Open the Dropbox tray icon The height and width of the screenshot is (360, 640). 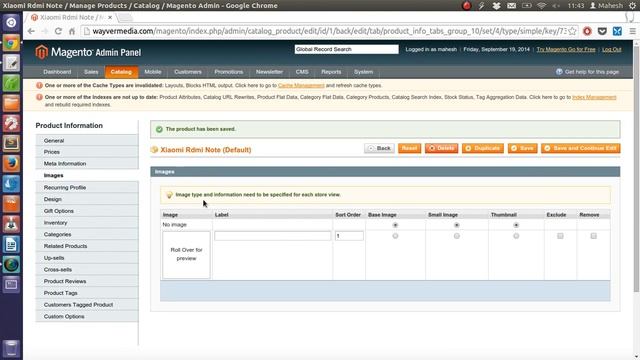point(496,6)
